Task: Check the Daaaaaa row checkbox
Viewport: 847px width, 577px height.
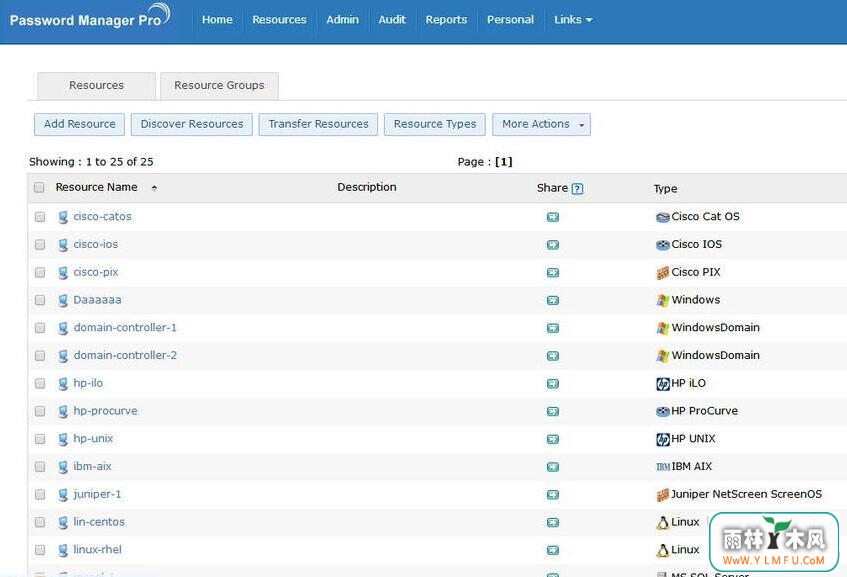Action: 40,300
